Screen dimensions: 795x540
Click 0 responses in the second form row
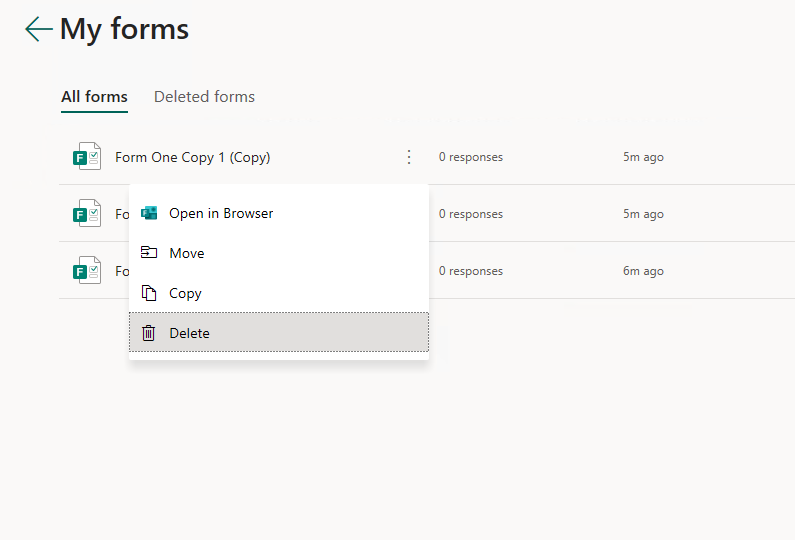click(471, 214)
